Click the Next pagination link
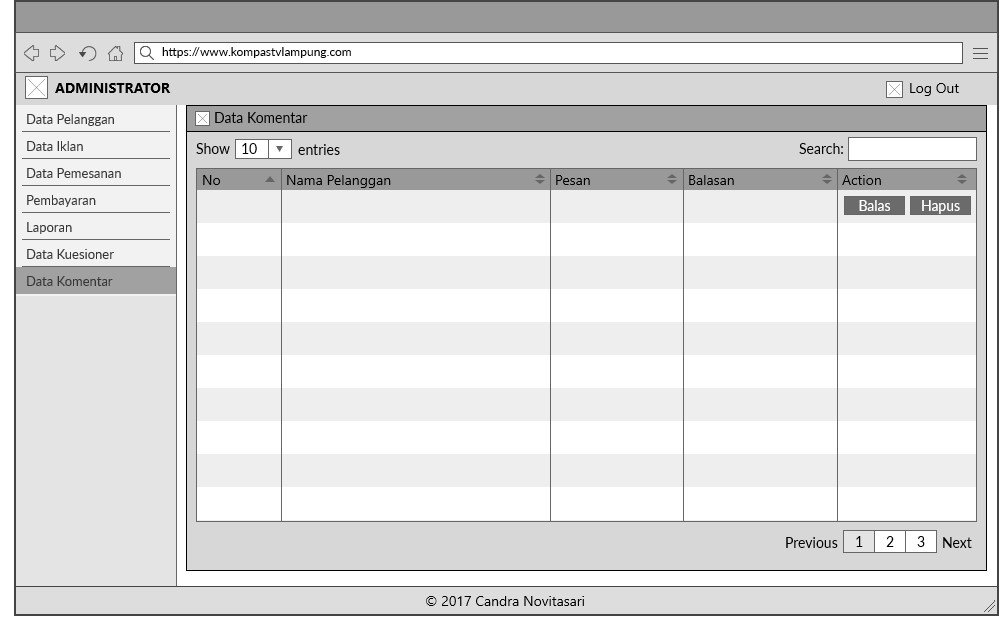1006x622 pixels. click(x=956, y=543)
